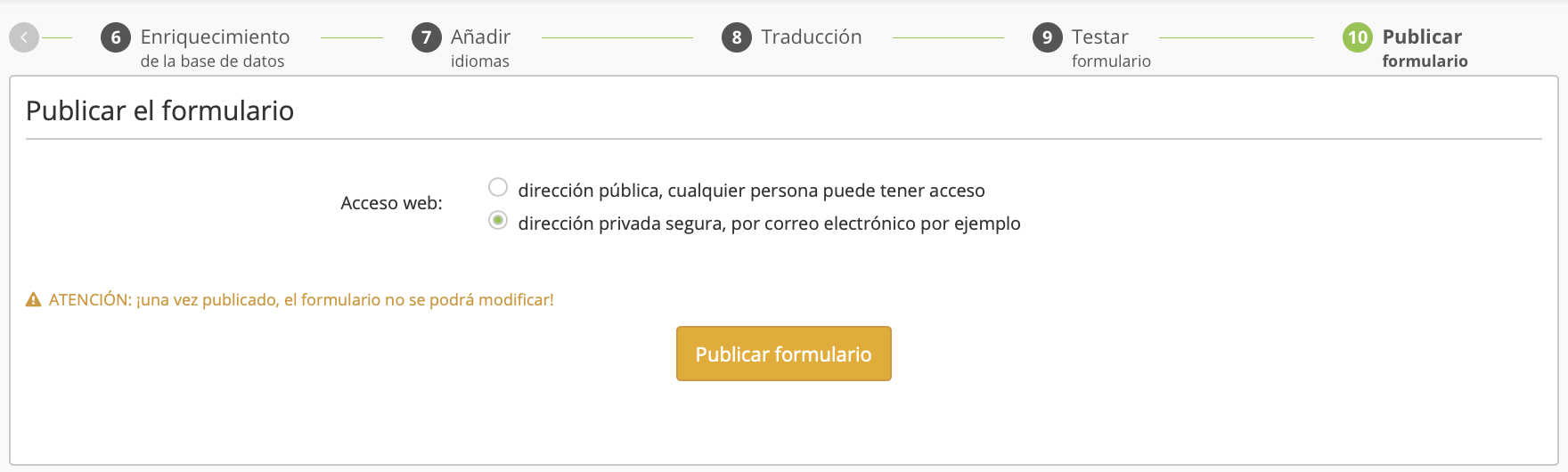Click the step 6 number circle
Screen dimensions: 1568x472
116,37
